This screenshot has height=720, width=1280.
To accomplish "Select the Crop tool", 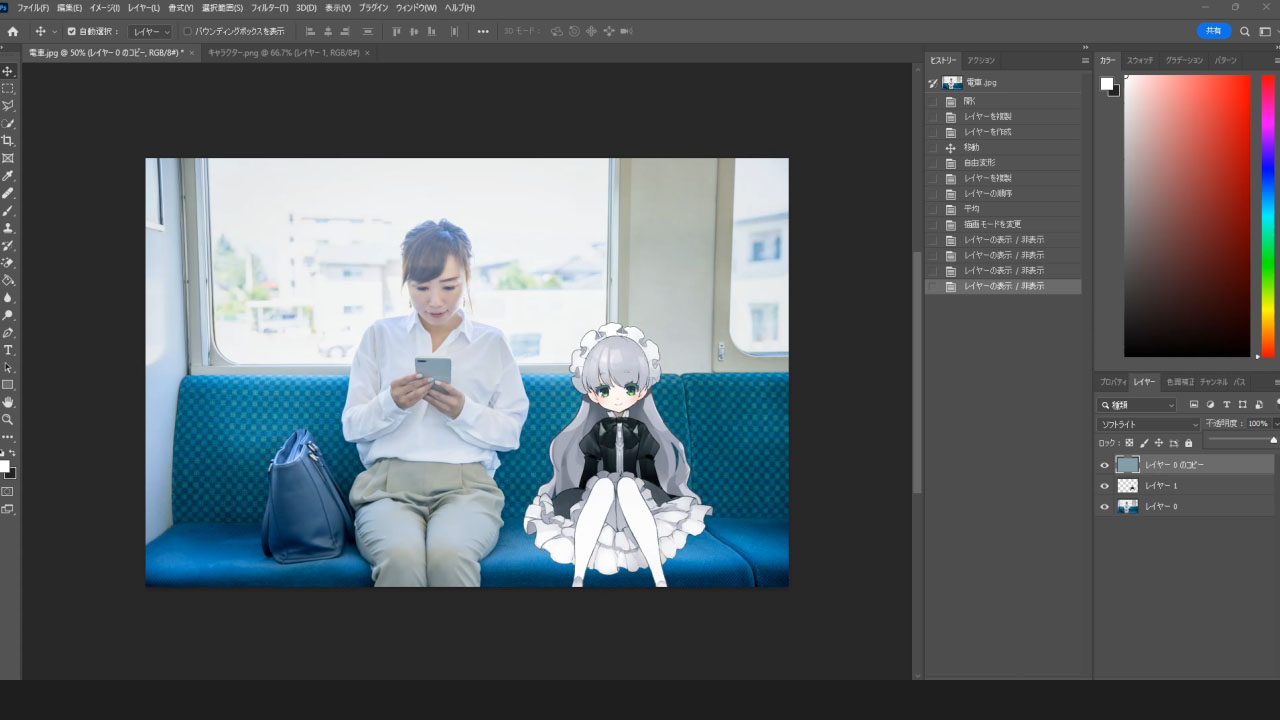I will 8,140.
